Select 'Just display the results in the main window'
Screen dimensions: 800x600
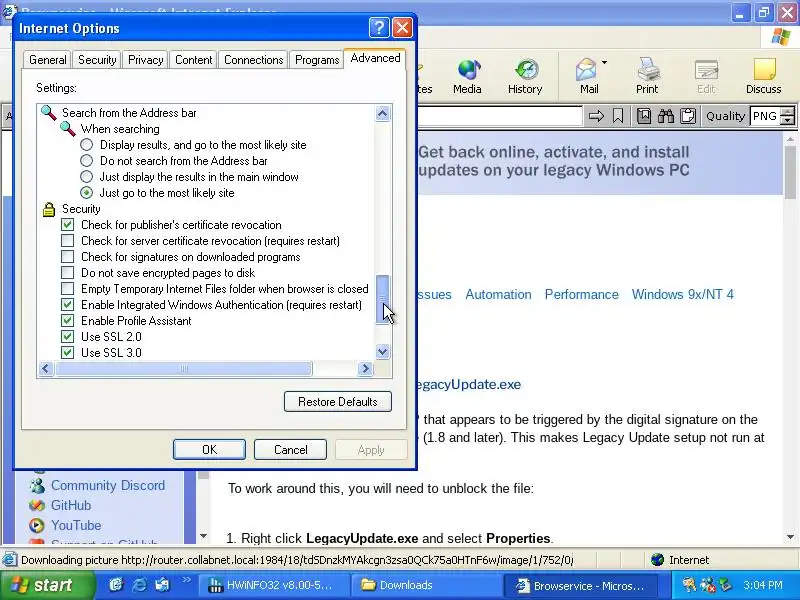(x=87, y=177)
